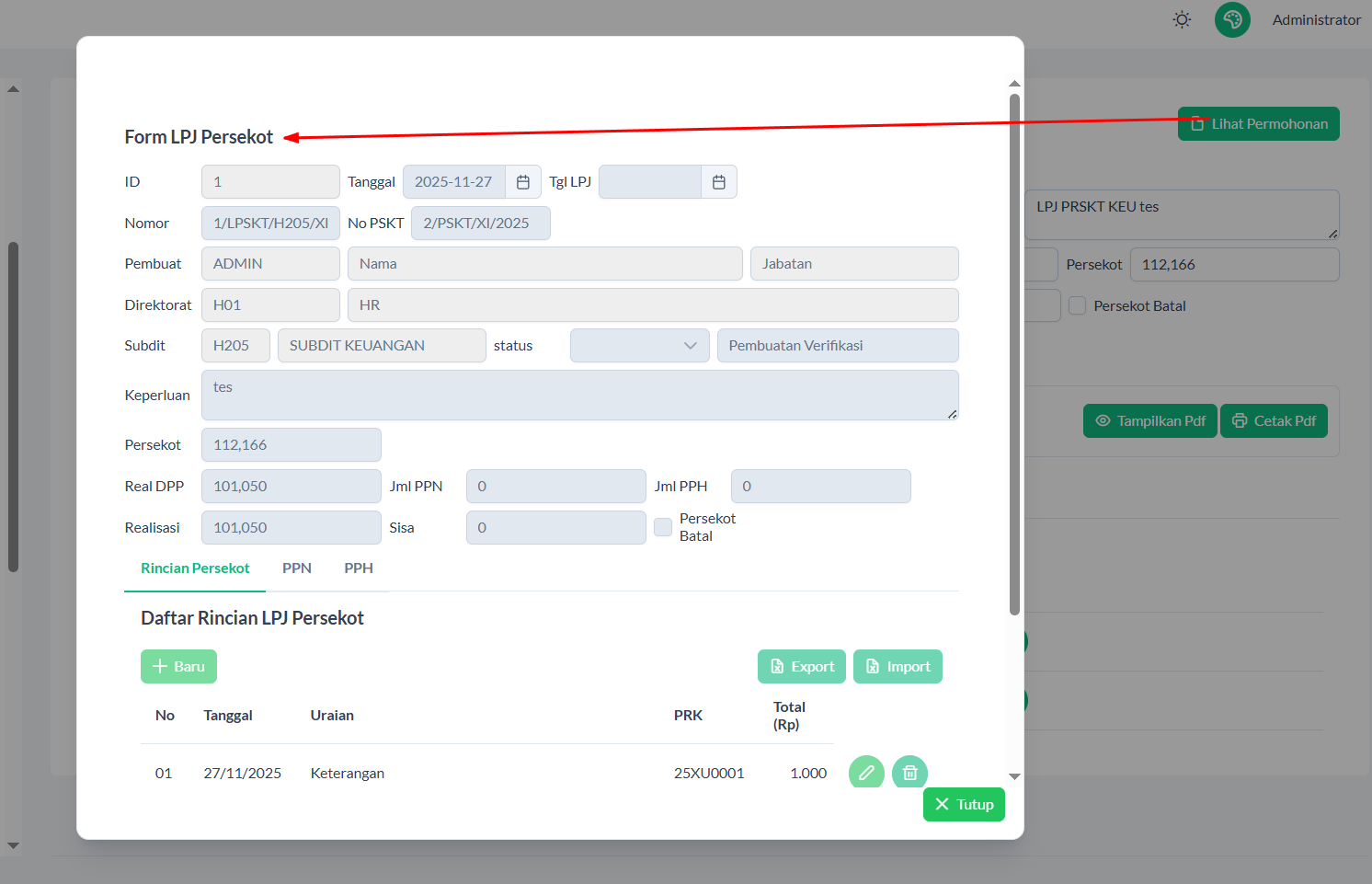Switch to the PPH tab
This screenshot has width=1372, height=884.
[359, 568]
